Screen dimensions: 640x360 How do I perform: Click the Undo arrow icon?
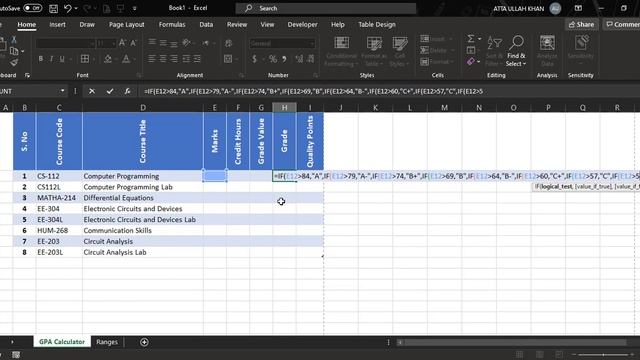pyautogui.click(x=68, y=8)
